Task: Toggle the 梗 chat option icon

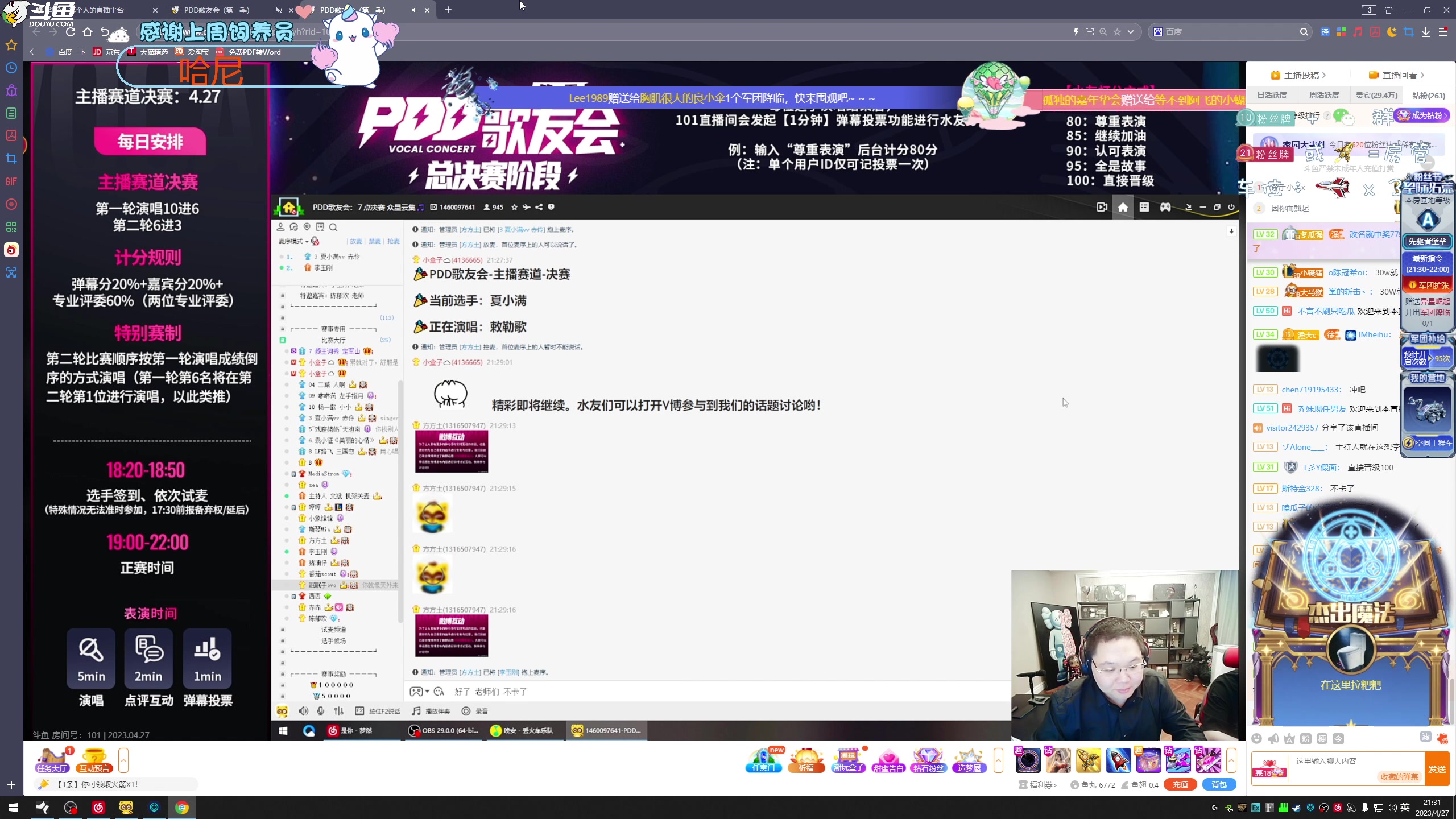Action: 1322,739
